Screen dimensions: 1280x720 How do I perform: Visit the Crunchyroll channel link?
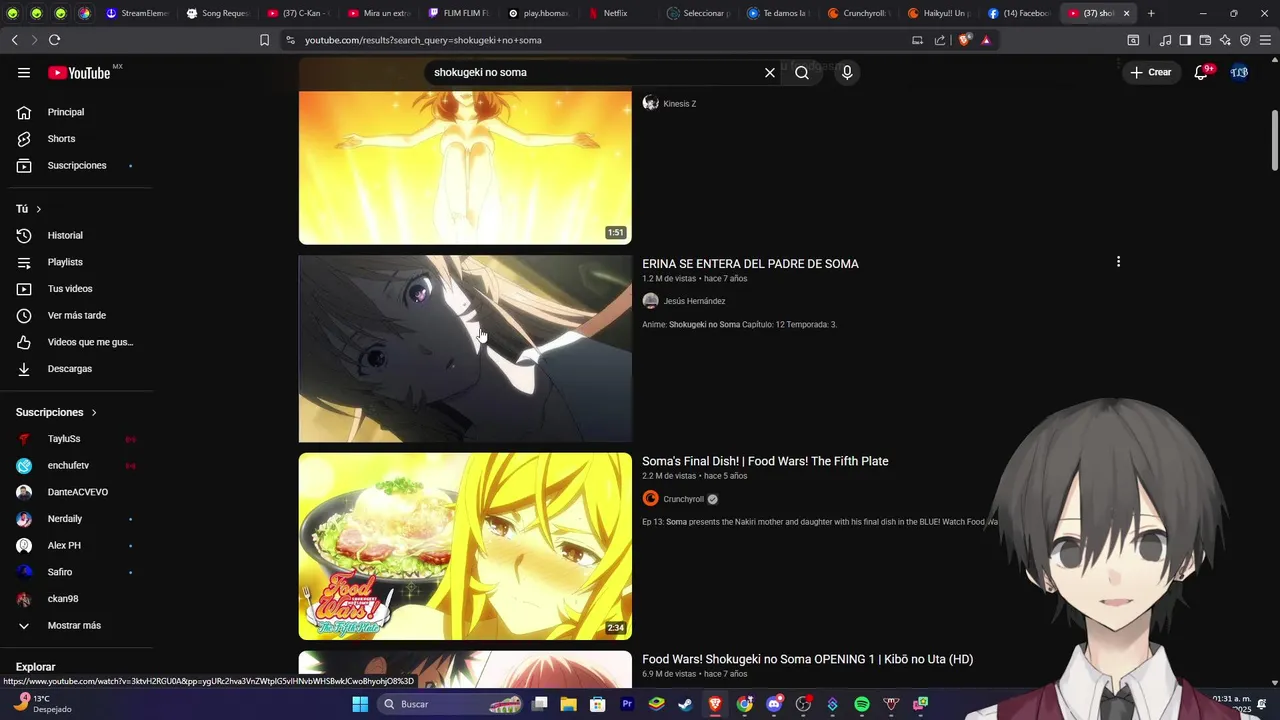click(683, 499)
